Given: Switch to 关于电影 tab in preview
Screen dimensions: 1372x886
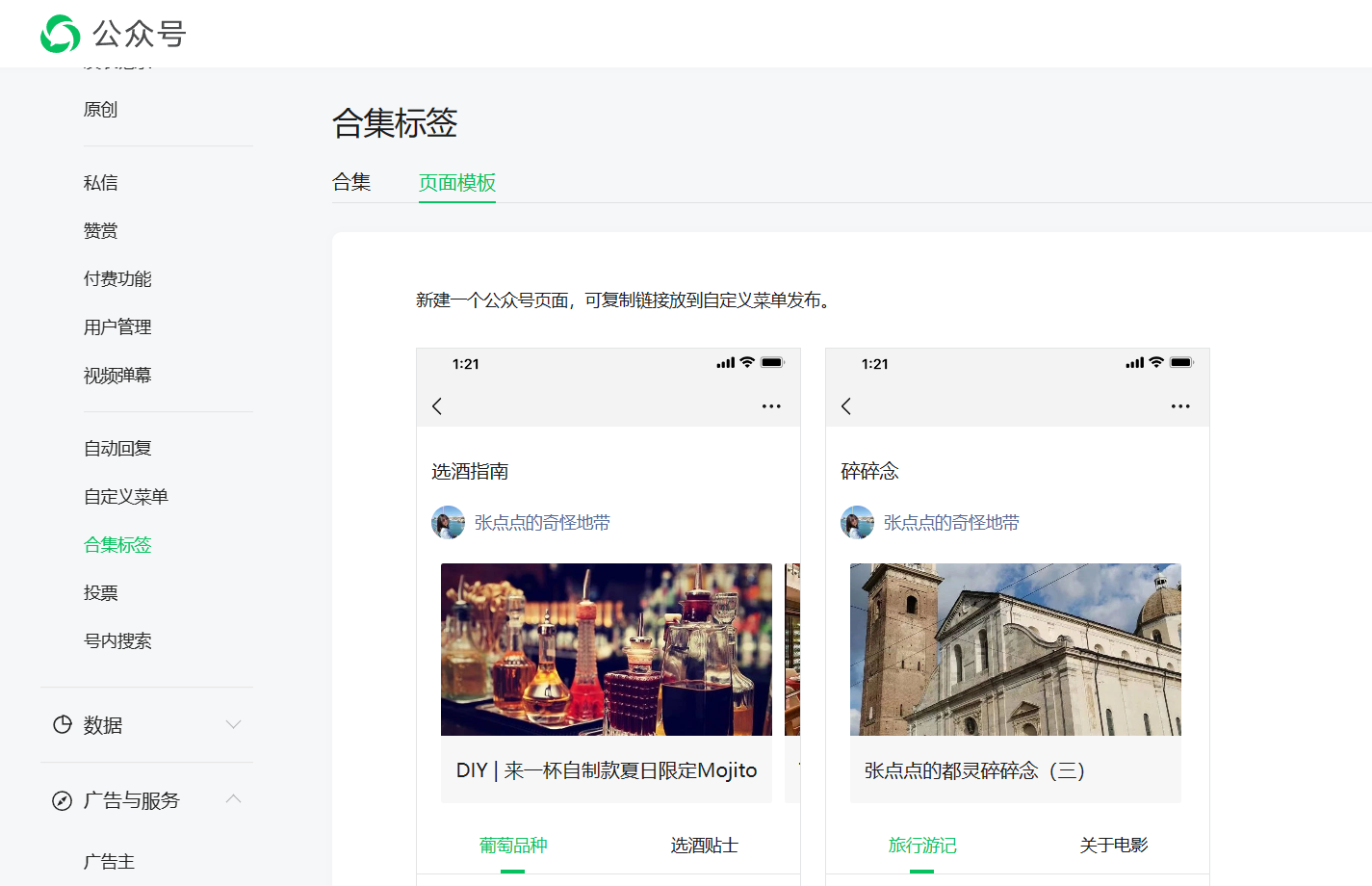Looking at the screenshot, I should 1114,846.
